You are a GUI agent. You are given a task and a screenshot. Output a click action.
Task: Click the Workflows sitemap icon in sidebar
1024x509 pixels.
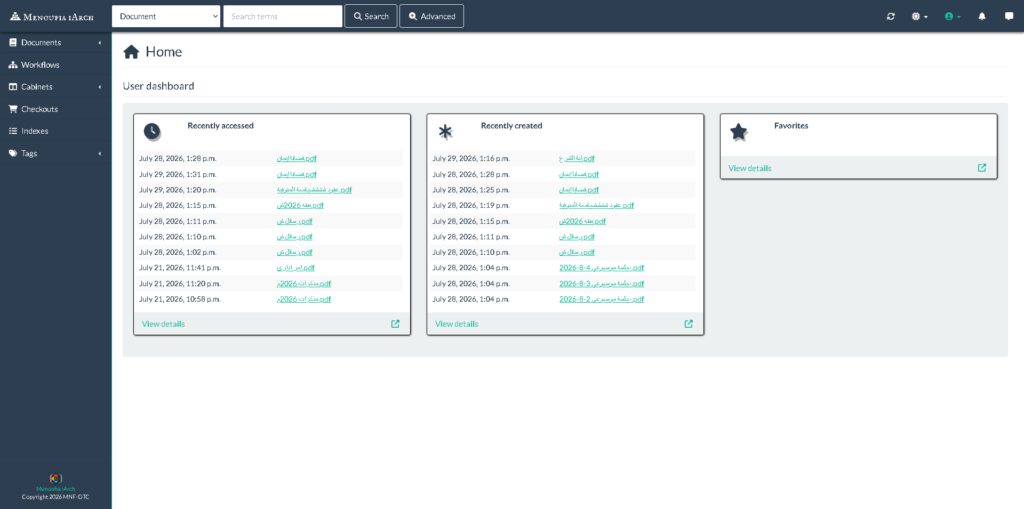click(12, 65)
